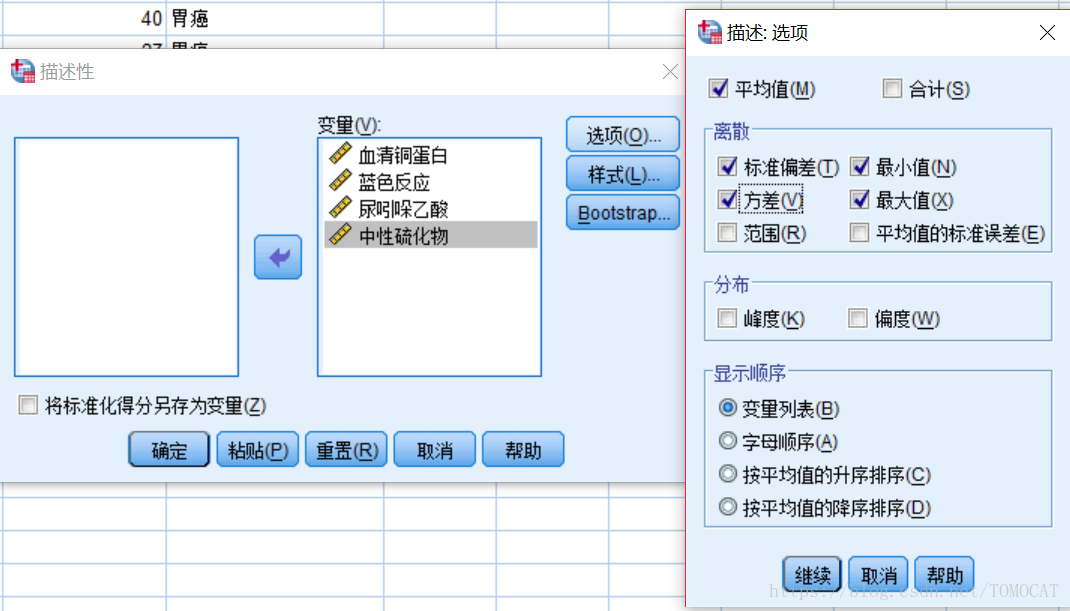Image resolution: width=1070 pixels, height=611 pixels.
Task: Open the 样式(L)... button
Action: 622,173
